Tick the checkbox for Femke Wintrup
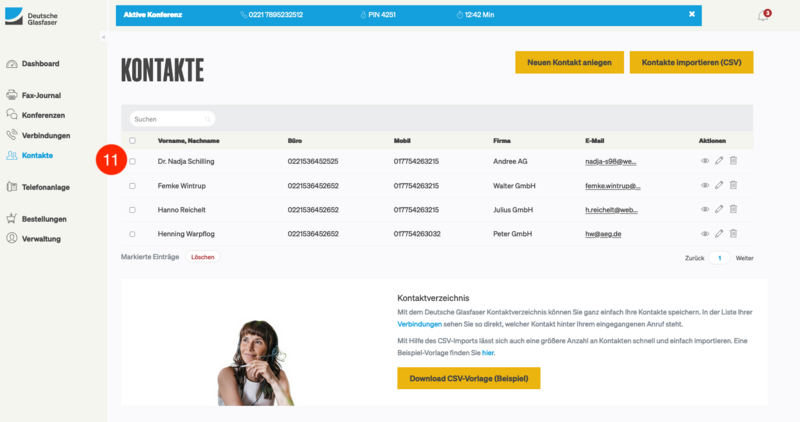 coord(132,185)
